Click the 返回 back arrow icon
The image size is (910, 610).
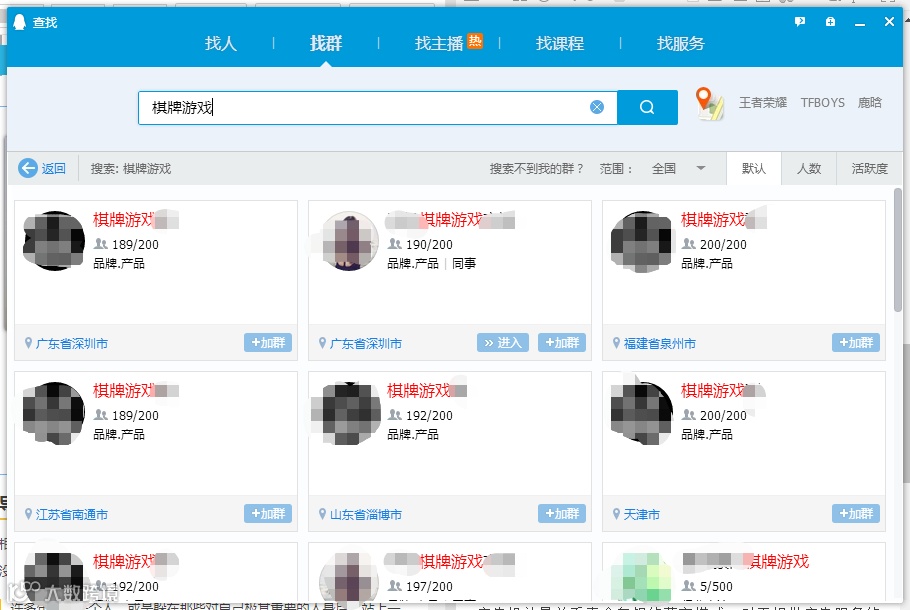click(x=28, y=168)
